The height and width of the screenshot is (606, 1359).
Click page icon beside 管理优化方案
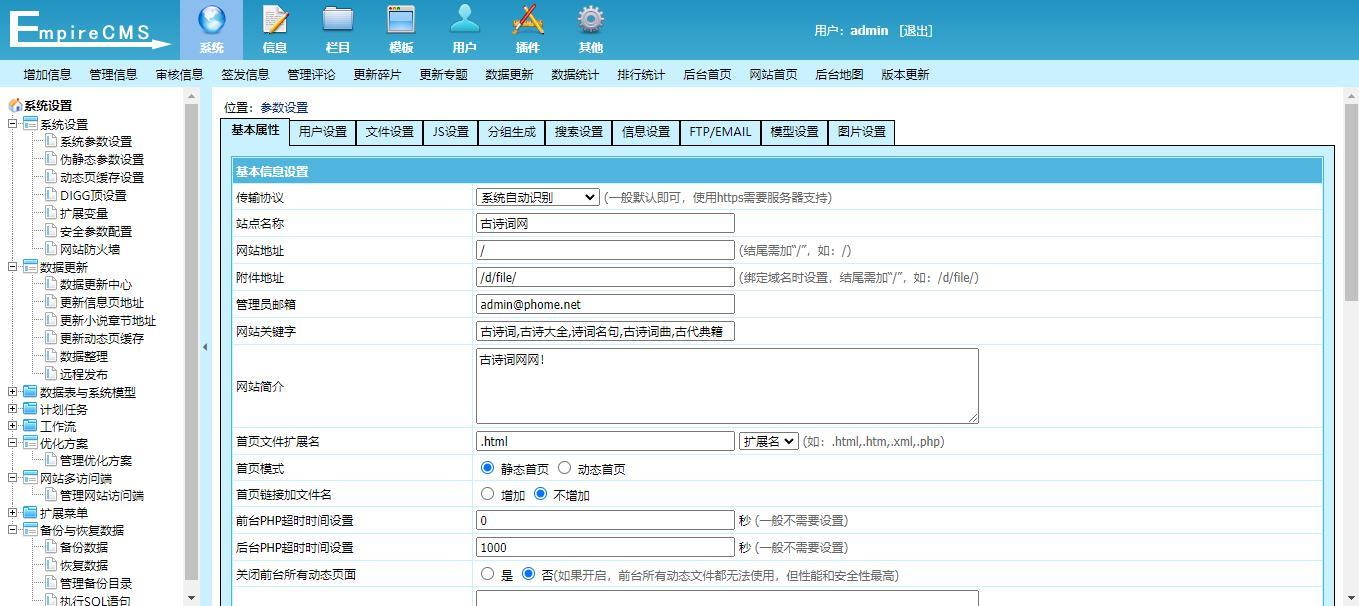51,460
